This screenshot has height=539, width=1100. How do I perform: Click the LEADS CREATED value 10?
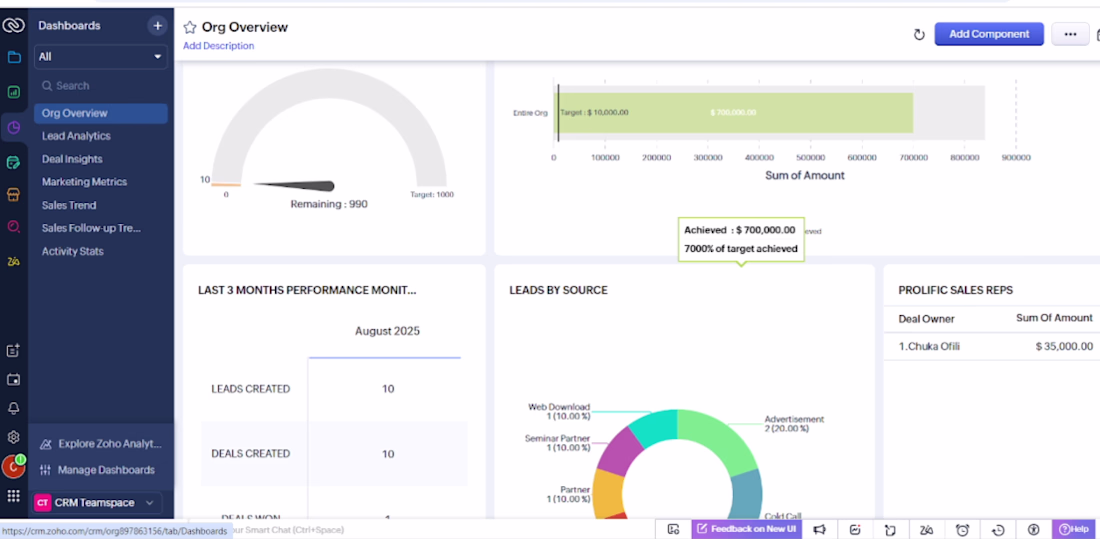point(388,389)
